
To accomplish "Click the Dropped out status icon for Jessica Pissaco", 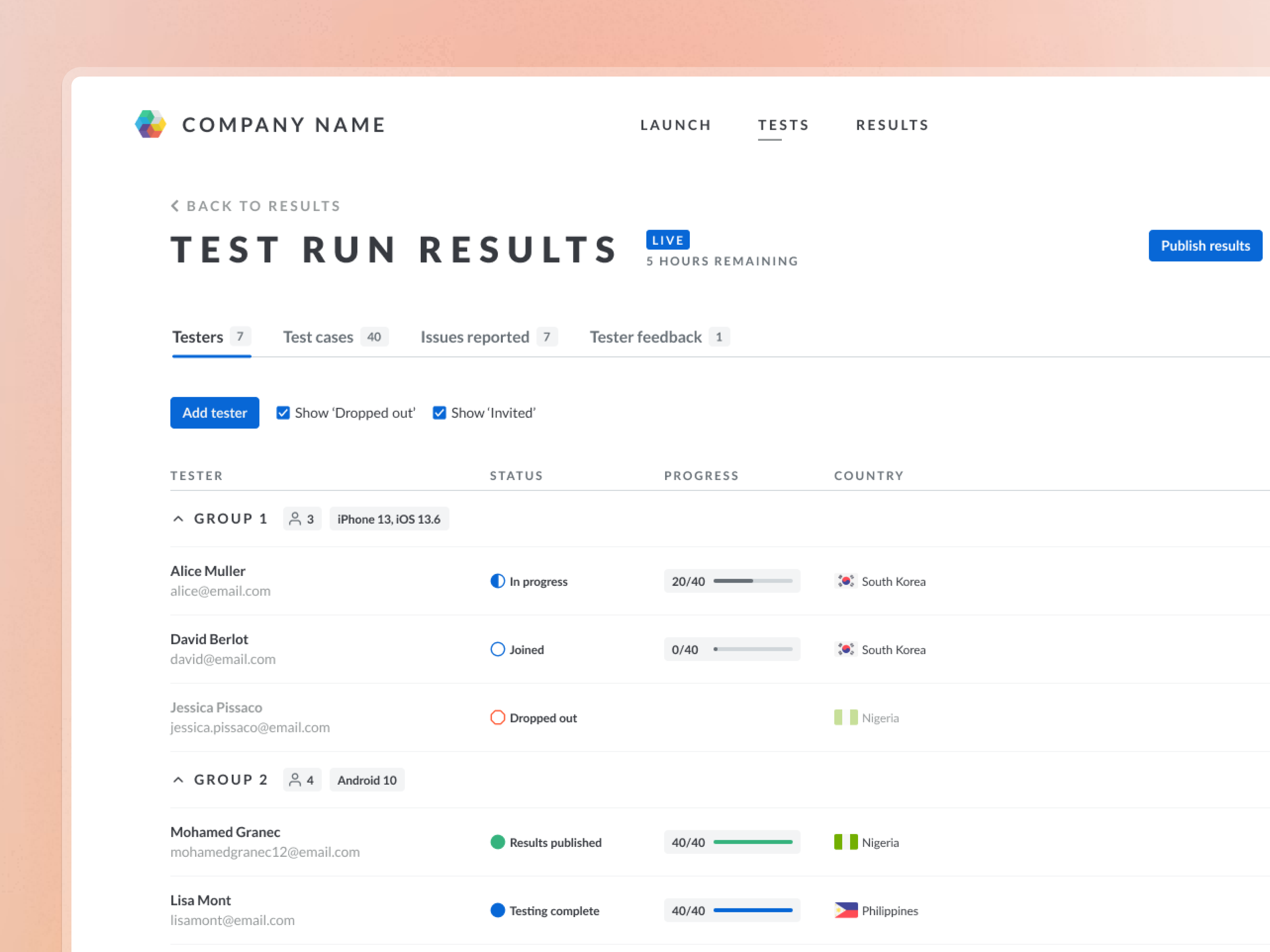I will 498,717.
